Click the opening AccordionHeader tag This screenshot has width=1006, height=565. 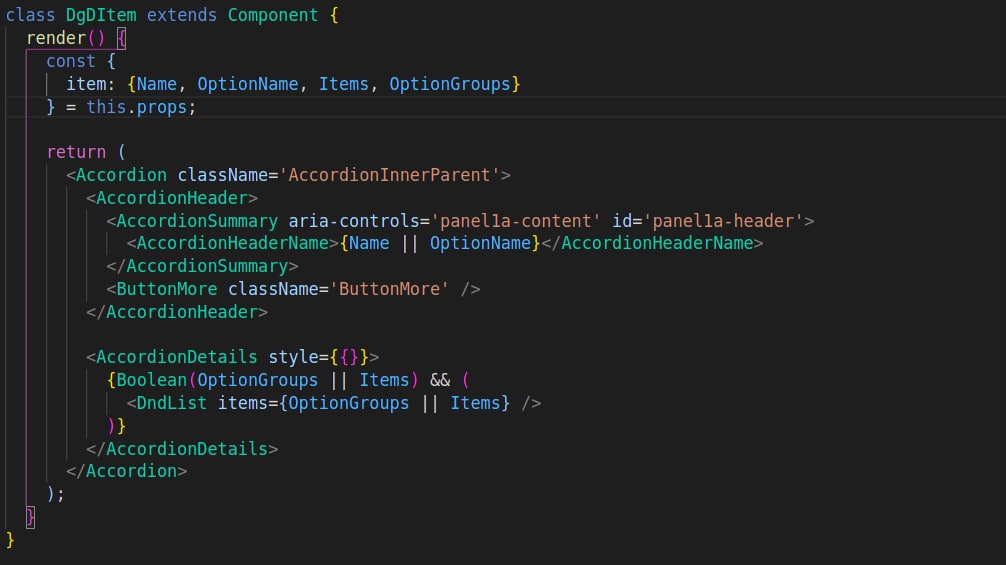pyautogui.click(x=172, y=198)
